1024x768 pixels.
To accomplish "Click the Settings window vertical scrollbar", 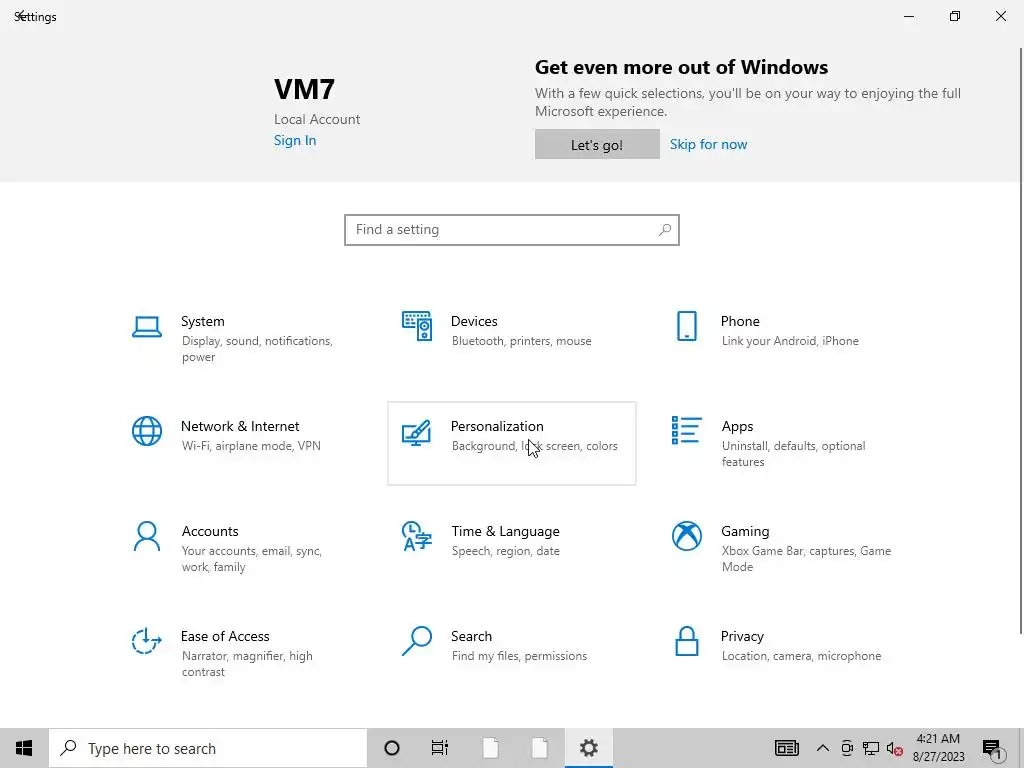I will (1020, 340).
